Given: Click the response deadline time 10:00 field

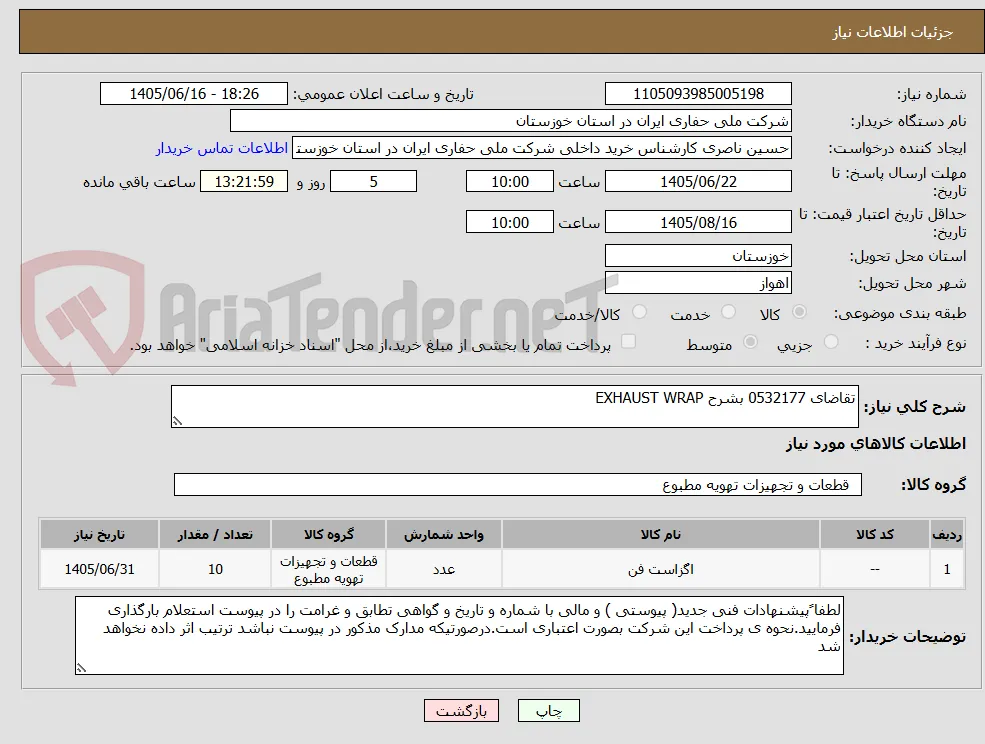Looking at the screenshot, I should (x=509, y=182).
